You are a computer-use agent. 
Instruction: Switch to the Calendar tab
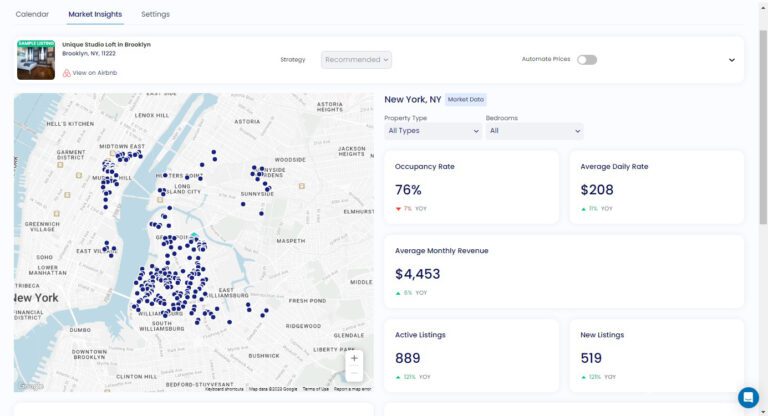32,14
